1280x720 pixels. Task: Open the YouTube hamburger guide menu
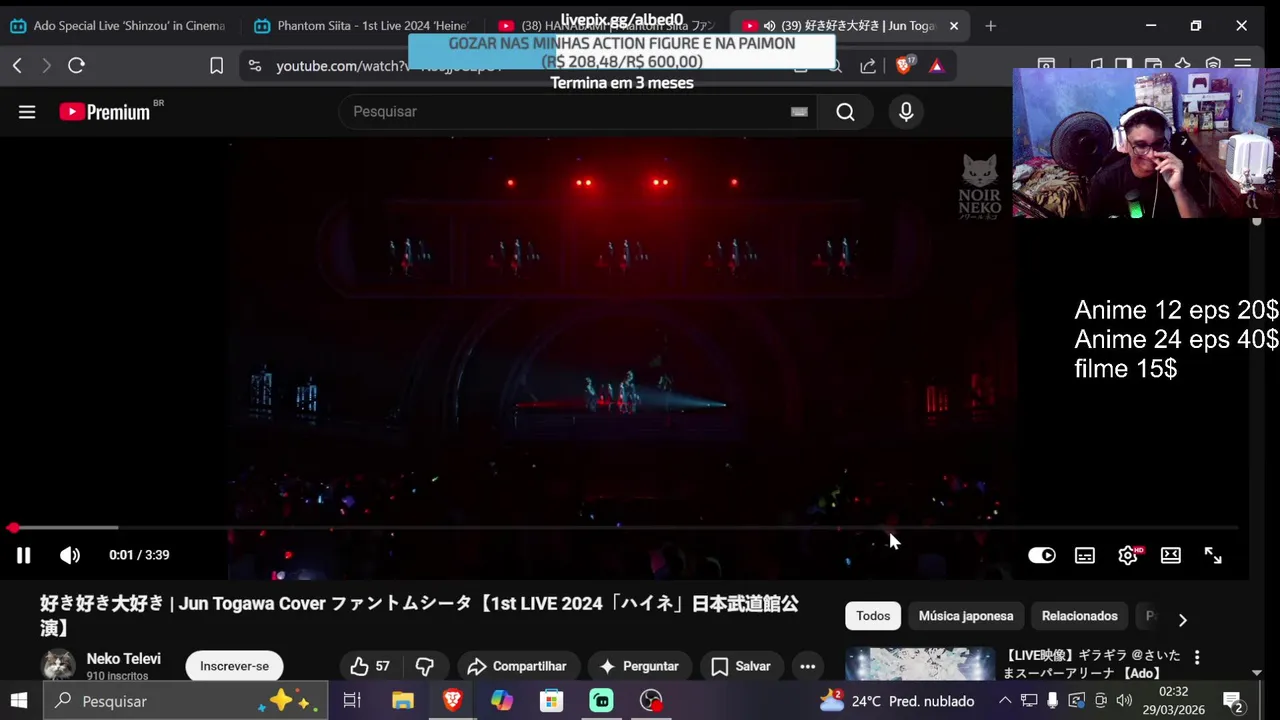pyautogui.click(x=27, y=112)
